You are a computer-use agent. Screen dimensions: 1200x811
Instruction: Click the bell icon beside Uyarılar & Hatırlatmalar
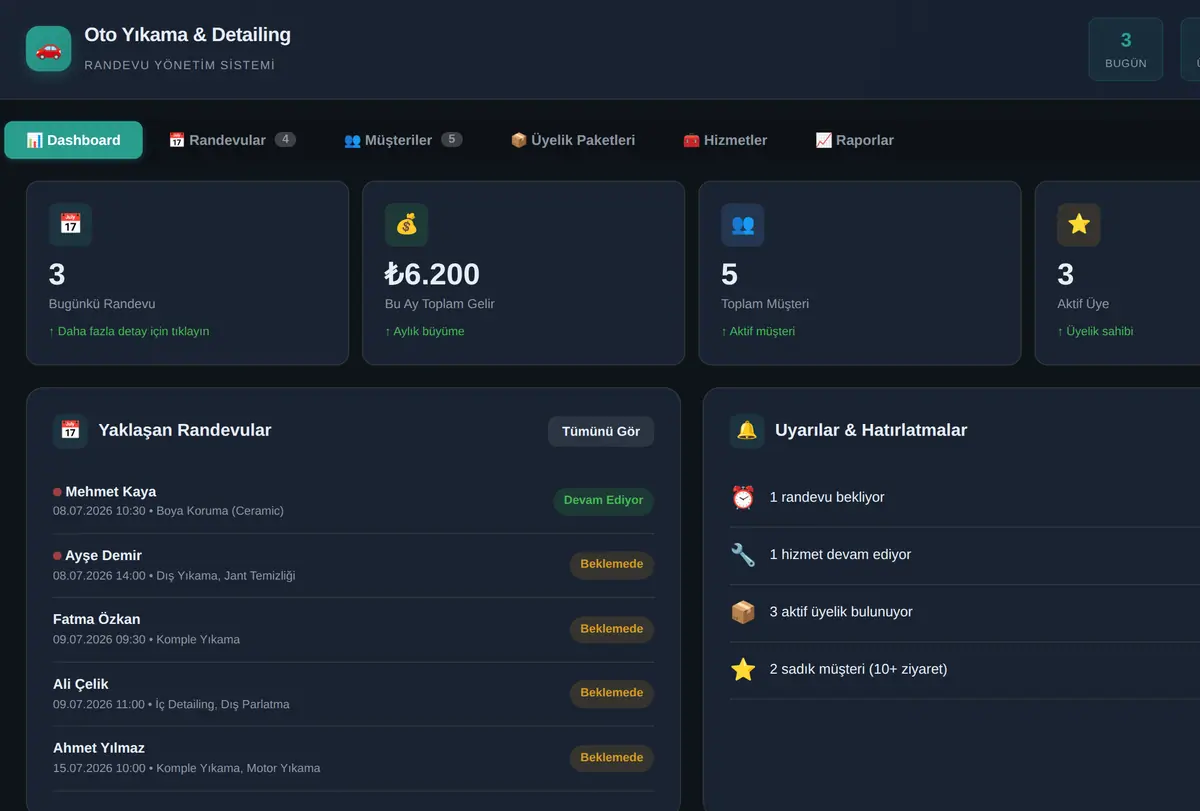[747, 431]
